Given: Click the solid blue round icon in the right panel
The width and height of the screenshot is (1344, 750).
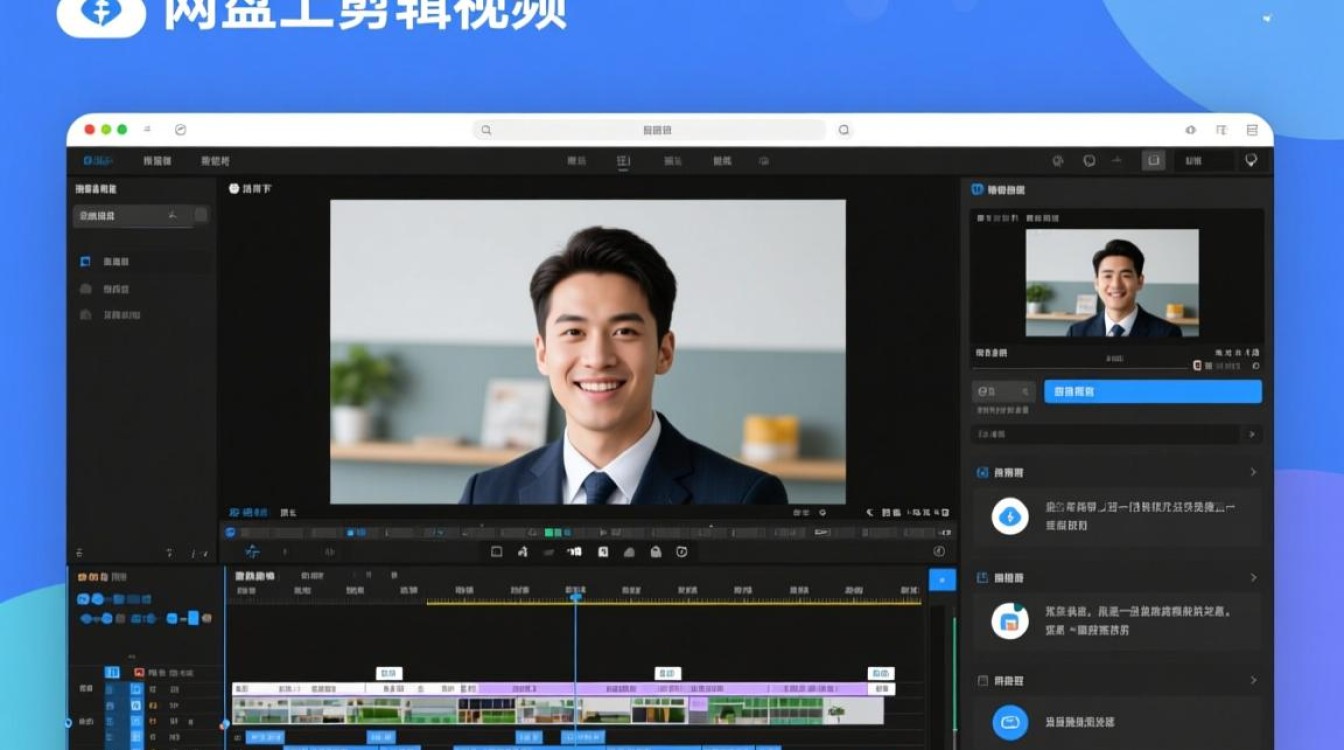Looking at the screenshot, I should 1010,722.
